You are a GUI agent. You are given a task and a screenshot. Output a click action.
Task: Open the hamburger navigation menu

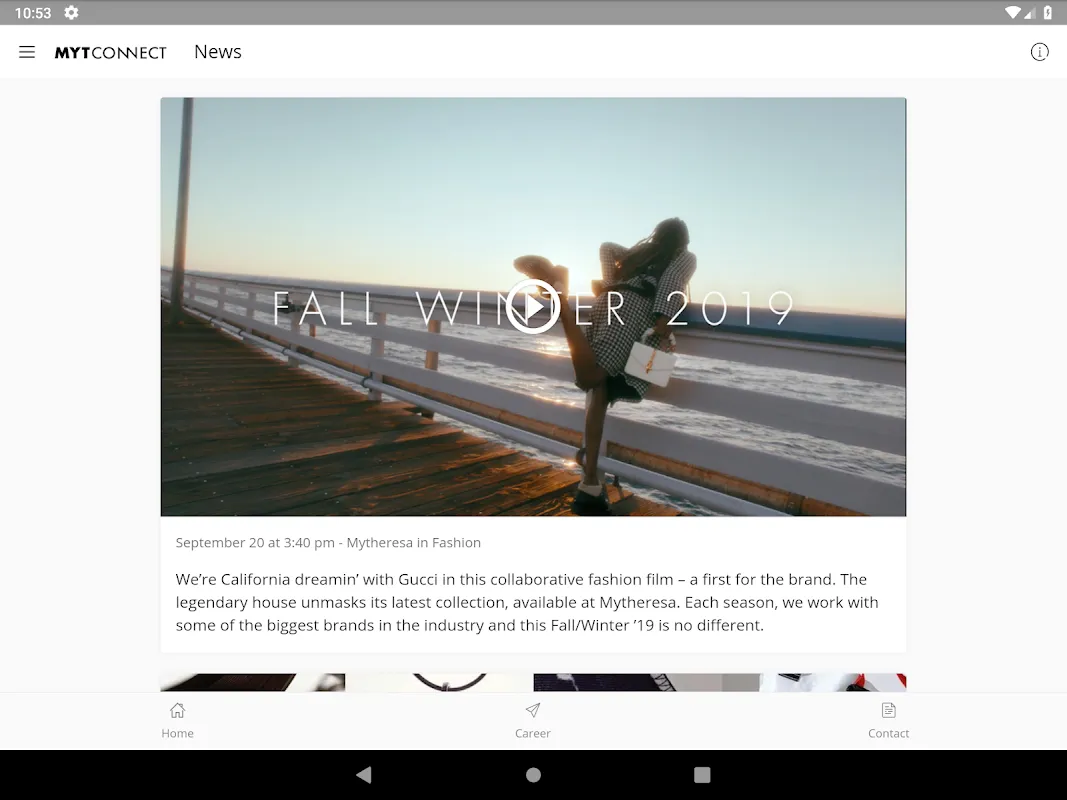[27, 52]
